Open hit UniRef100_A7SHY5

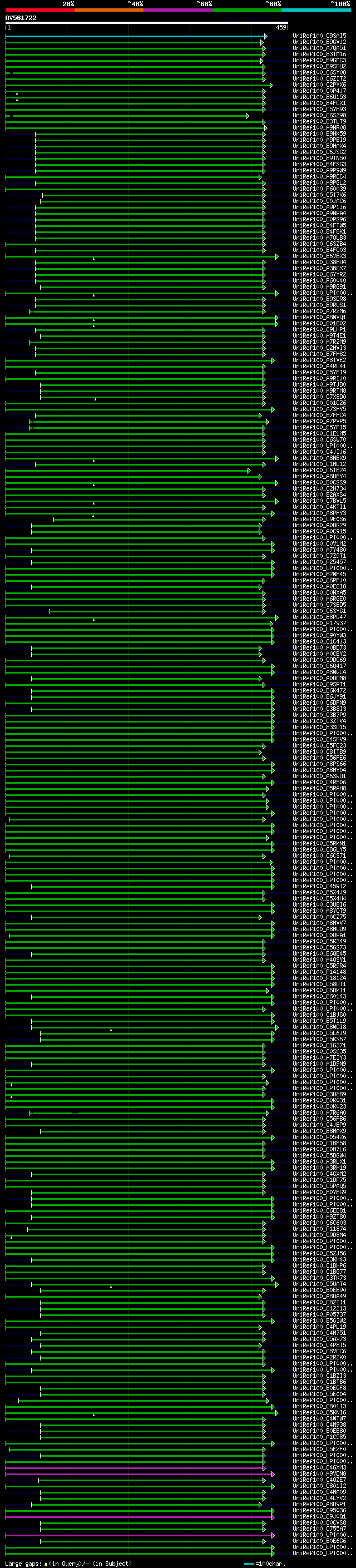pos(319,409)
